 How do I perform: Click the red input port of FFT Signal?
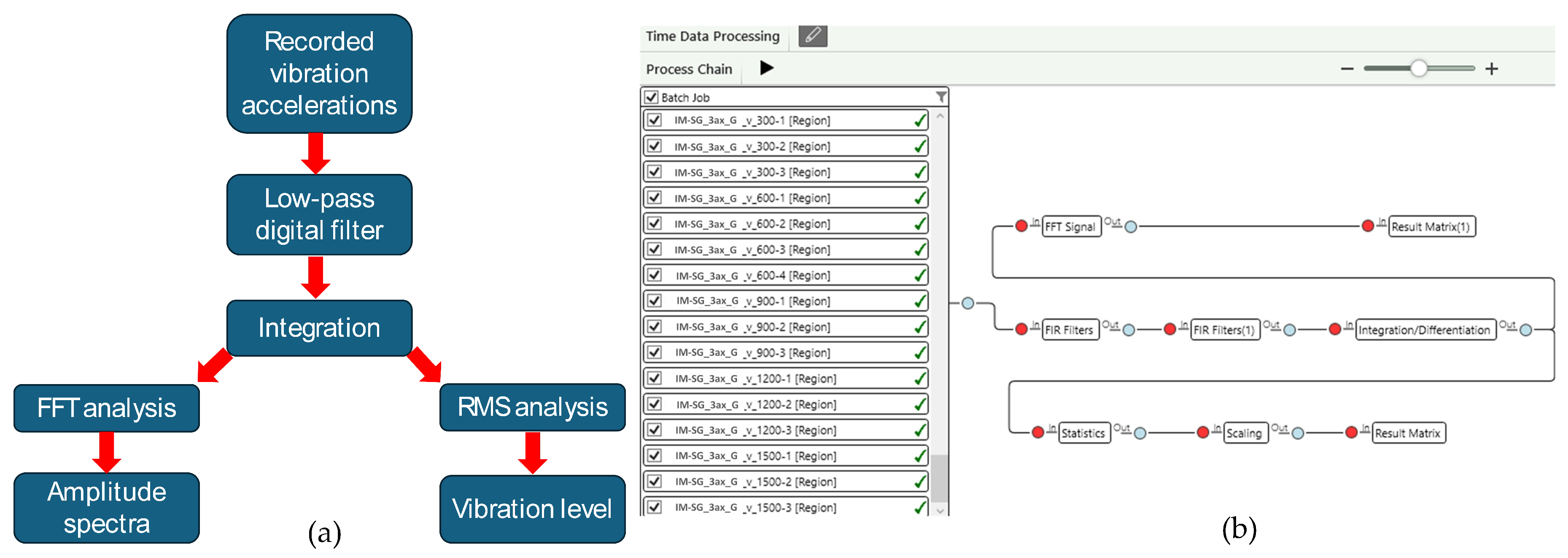(x=1021, y=227)
